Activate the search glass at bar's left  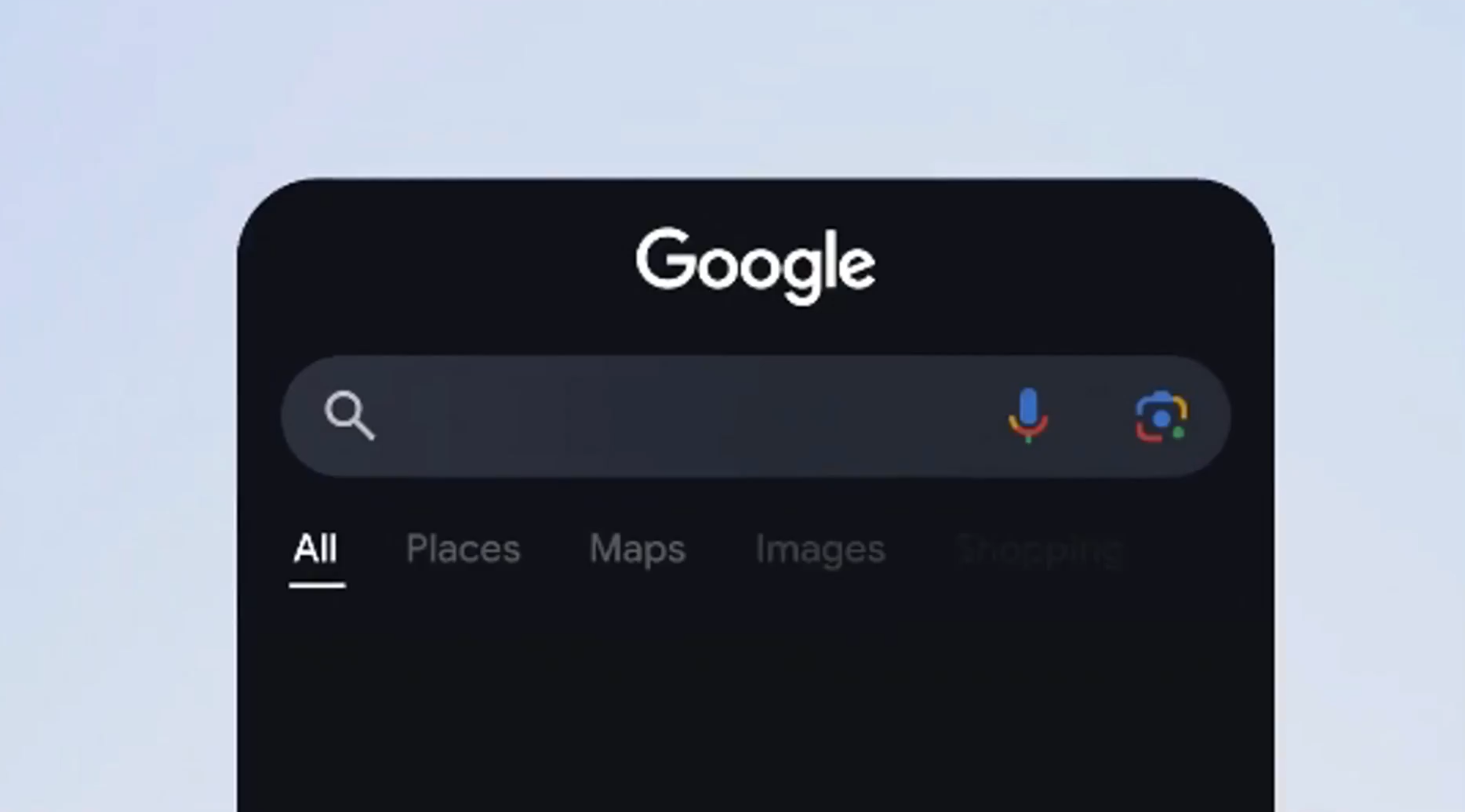pos(350,416)
